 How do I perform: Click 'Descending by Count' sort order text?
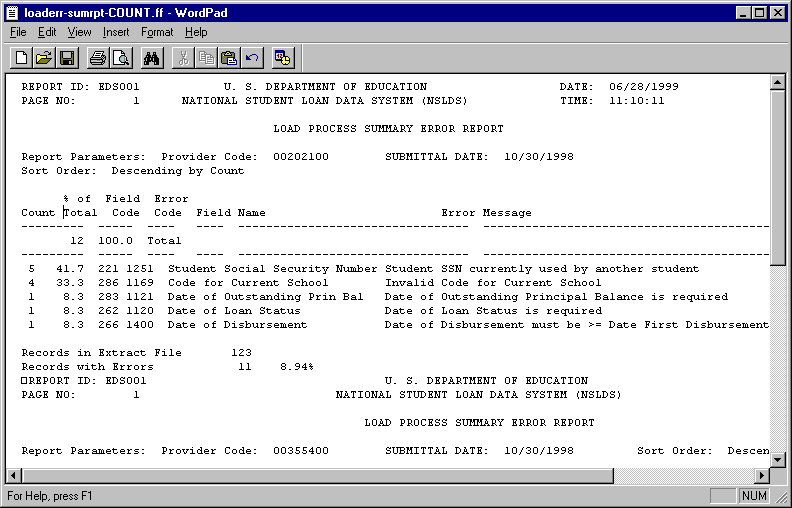178,171
